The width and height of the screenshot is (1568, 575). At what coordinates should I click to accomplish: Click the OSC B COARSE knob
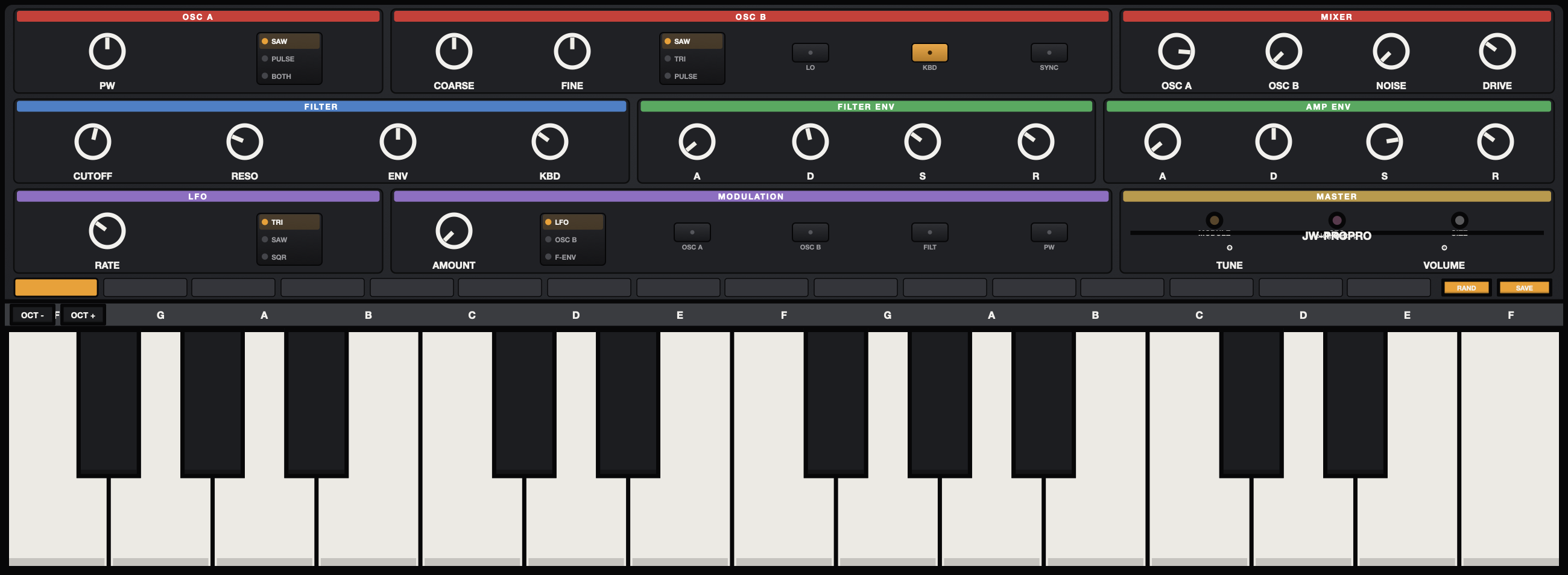click(x=454, y=51)
